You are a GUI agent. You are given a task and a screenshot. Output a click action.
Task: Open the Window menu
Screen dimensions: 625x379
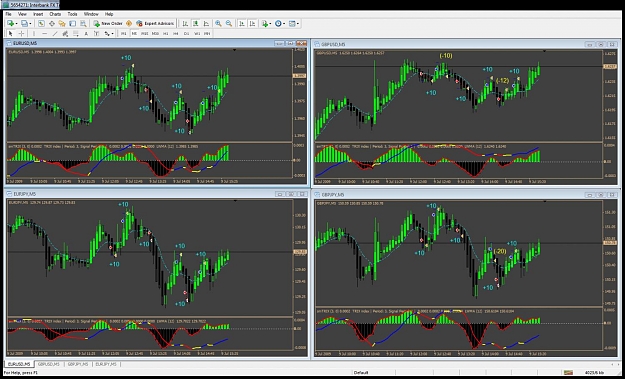[91, 14]
